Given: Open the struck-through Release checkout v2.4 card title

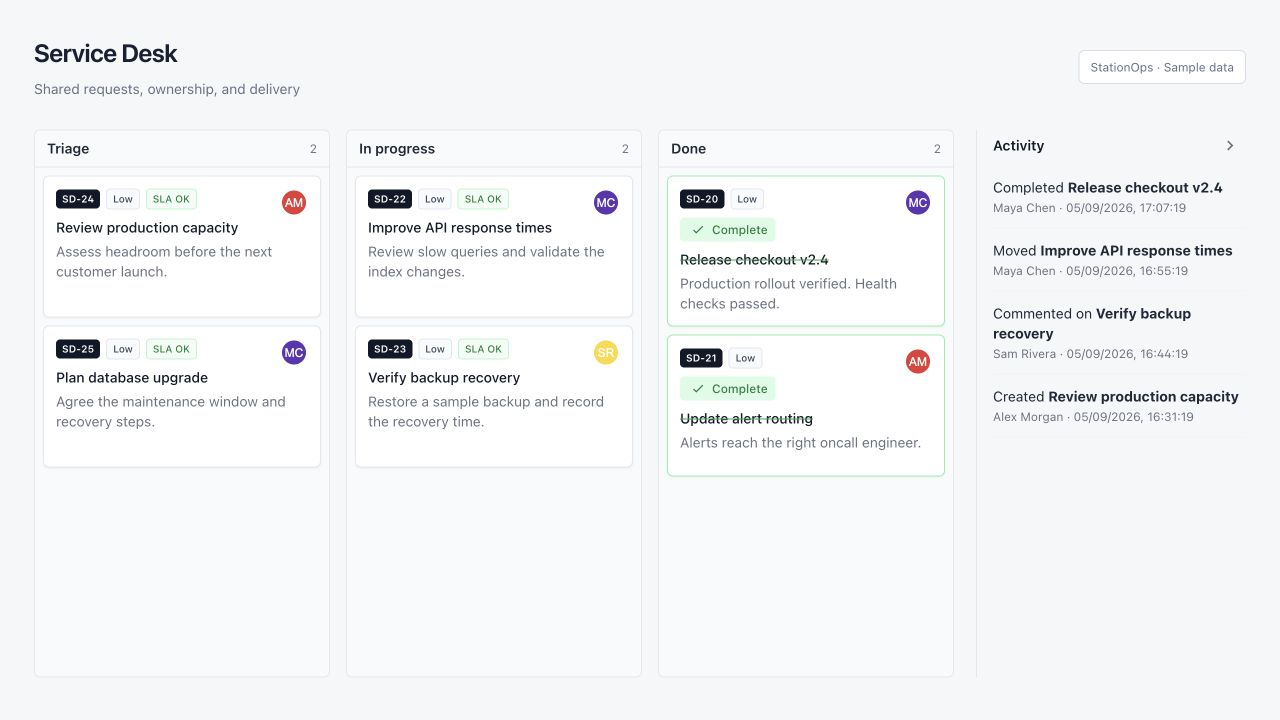Looking at the screenshot, I should 754,260.
